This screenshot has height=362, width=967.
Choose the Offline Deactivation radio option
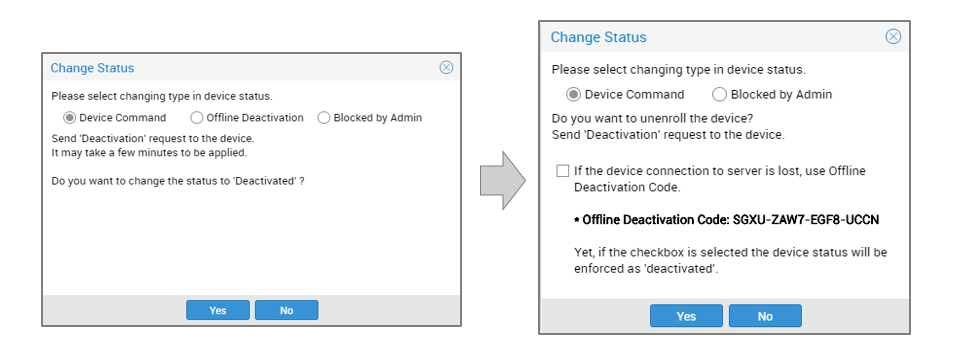(x=247, y=118)
